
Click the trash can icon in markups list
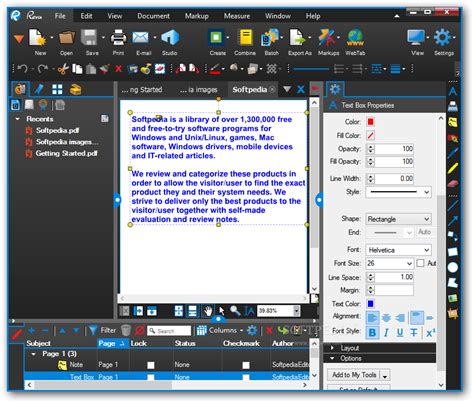point(126,330)
